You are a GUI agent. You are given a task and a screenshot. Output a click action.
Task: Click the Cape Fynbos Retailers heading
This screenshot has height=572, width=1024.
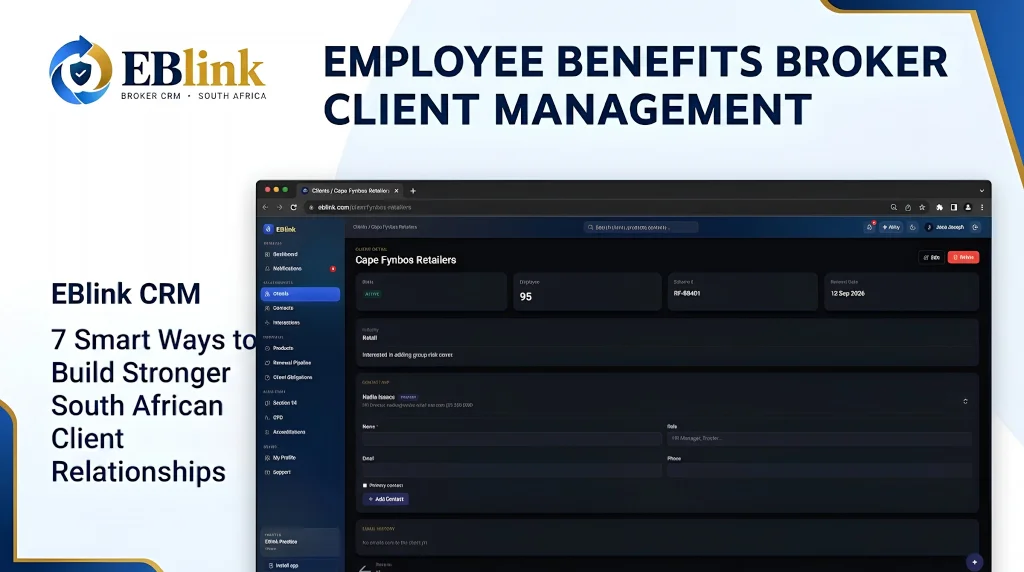[406, 260]
